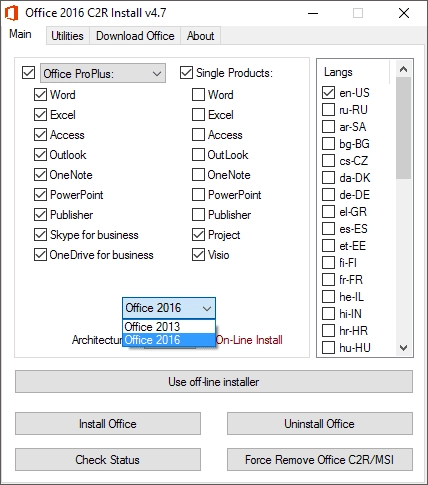Viewport: 428px width, 485px height.
Task: Close the Office 2016 C2R Install window
Action: pyautogui.click(x=404, y=13)
